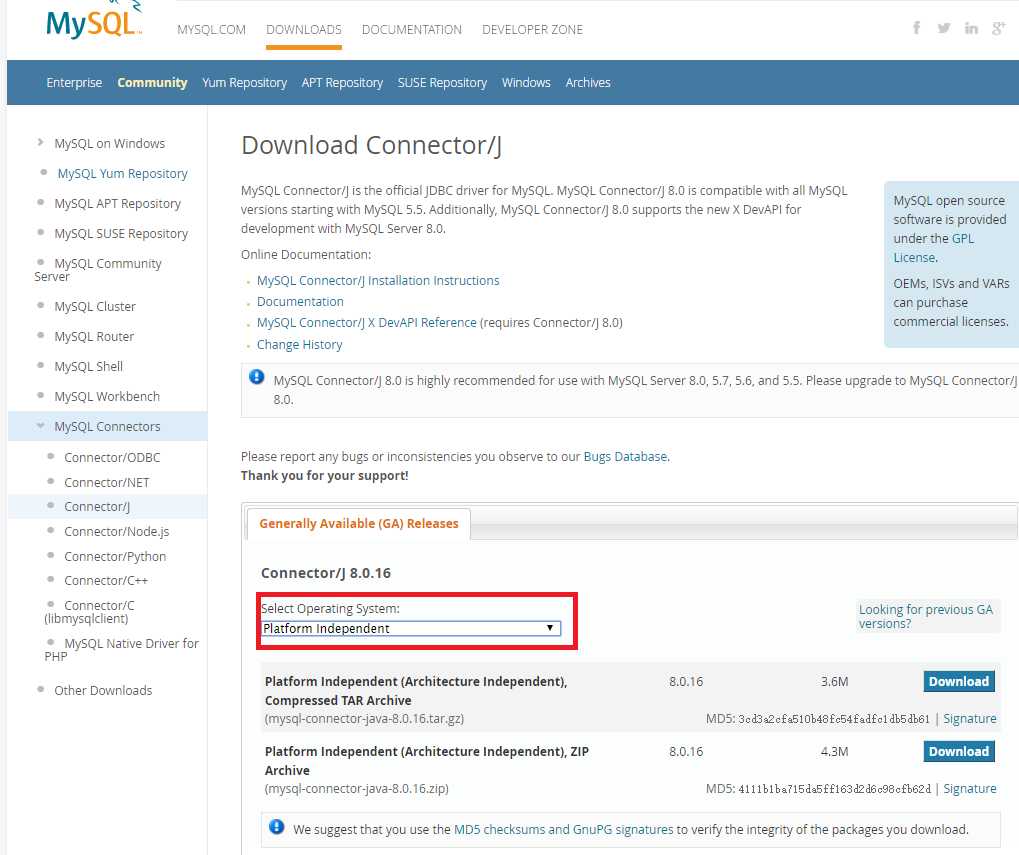The image size is (1019, 855).
Task: Click the mysql-connector-java-8.0.16.tar.gz filename
Action: point(364,719)
